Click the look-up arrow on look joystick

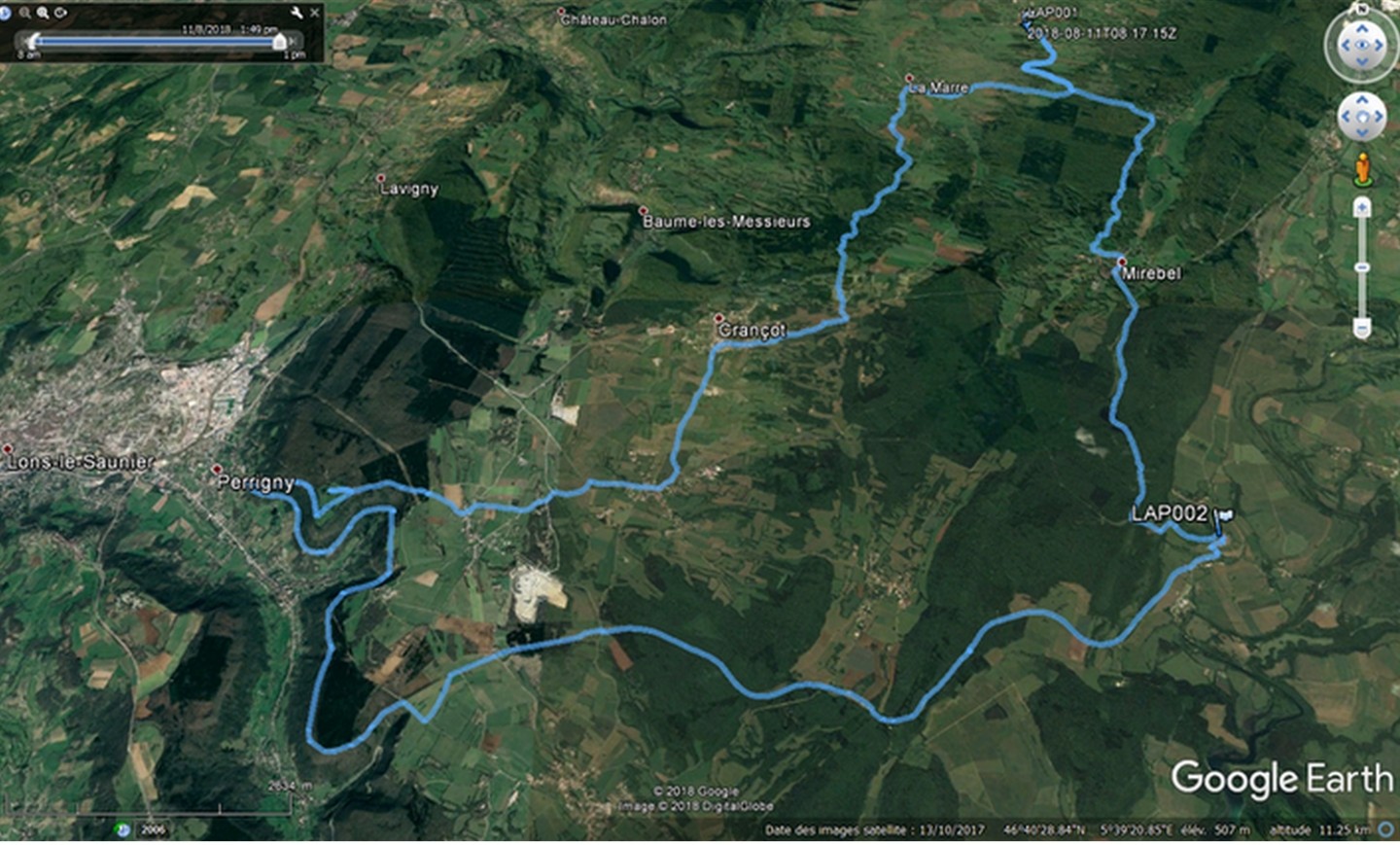[x=1362, y=28]
